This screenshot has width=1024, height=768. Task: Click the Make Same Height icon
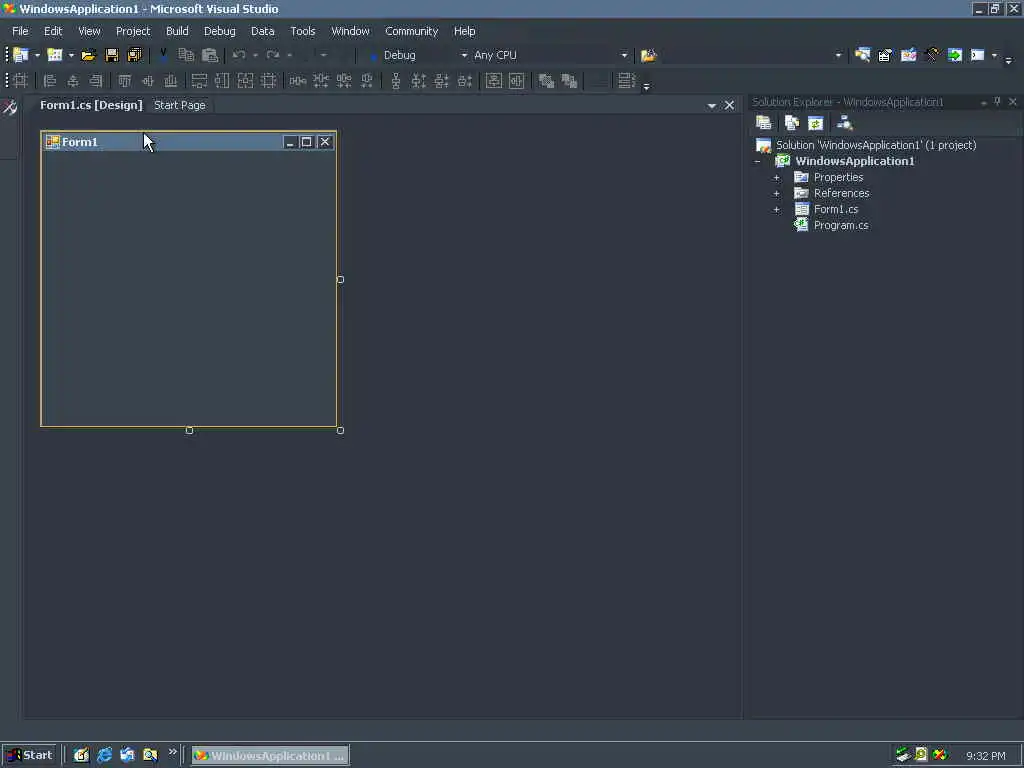click(222, 81)
